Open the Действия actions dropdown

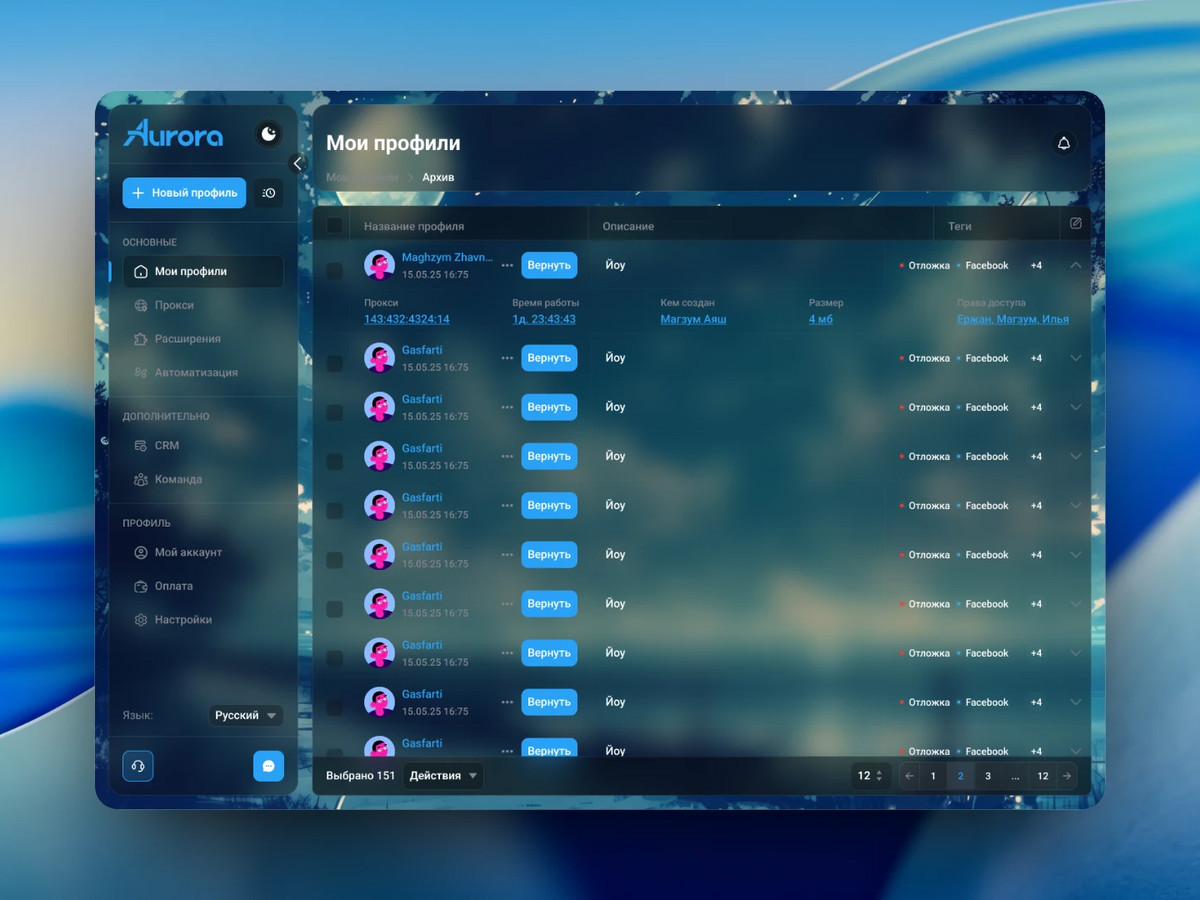(x=443, y=776)
